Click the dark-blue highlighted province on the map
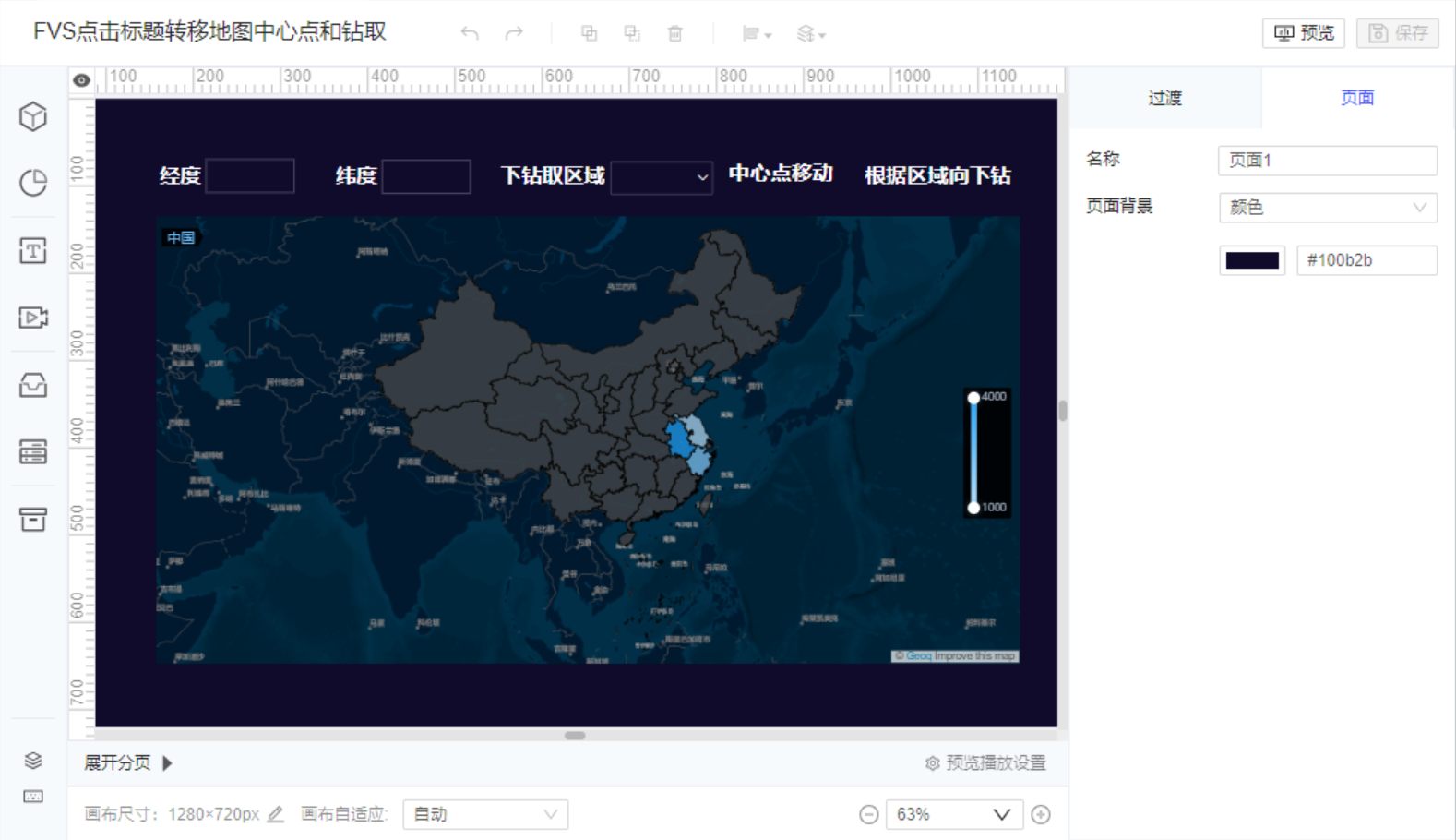The height and width of the screenshot is (840, 1456). click(679, 438)
